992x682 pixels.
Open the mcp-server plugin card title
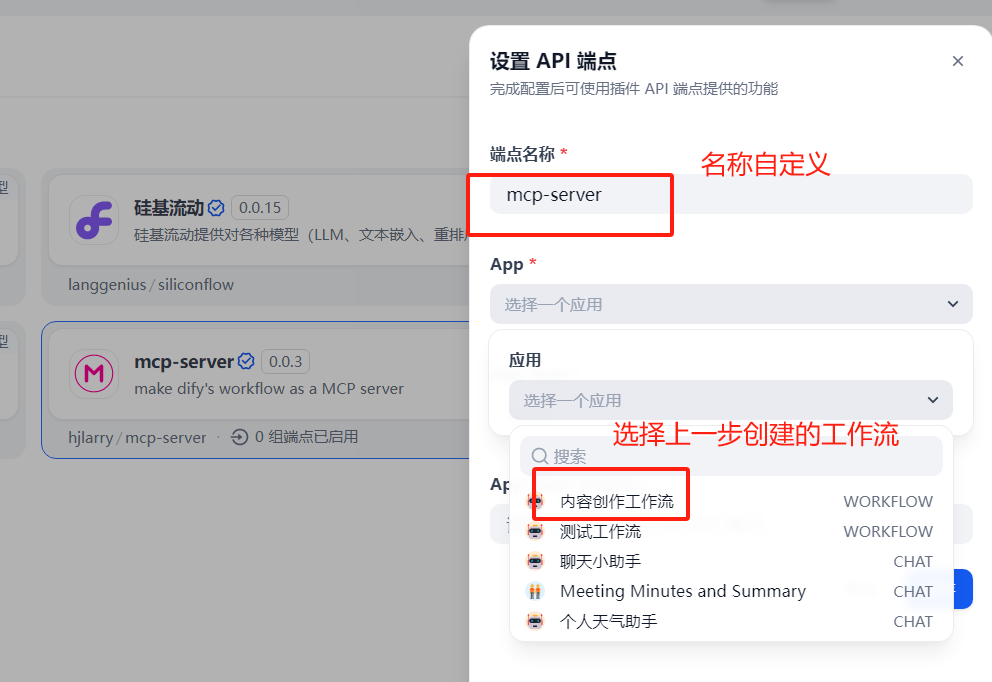point(184,361)
